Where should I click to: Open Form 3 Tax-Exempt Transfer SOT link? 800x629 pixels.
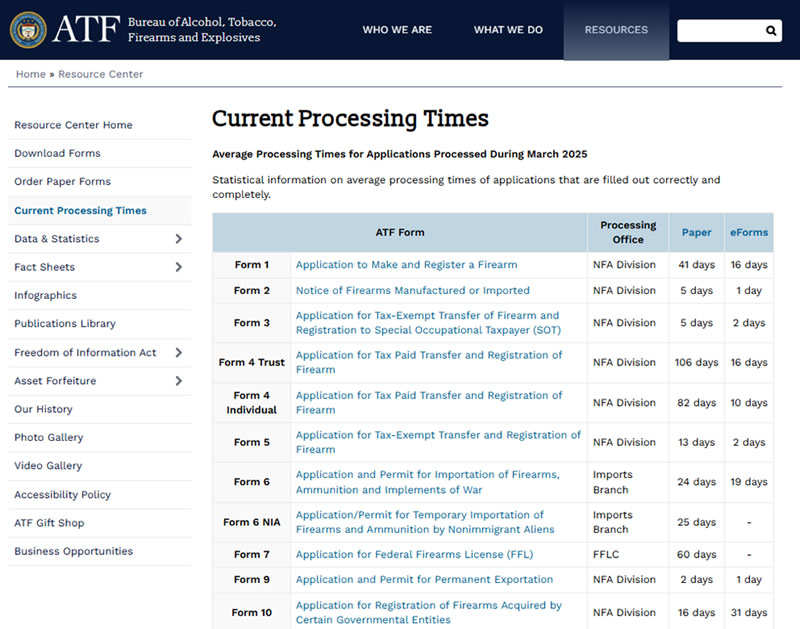(x=428, y=323)
